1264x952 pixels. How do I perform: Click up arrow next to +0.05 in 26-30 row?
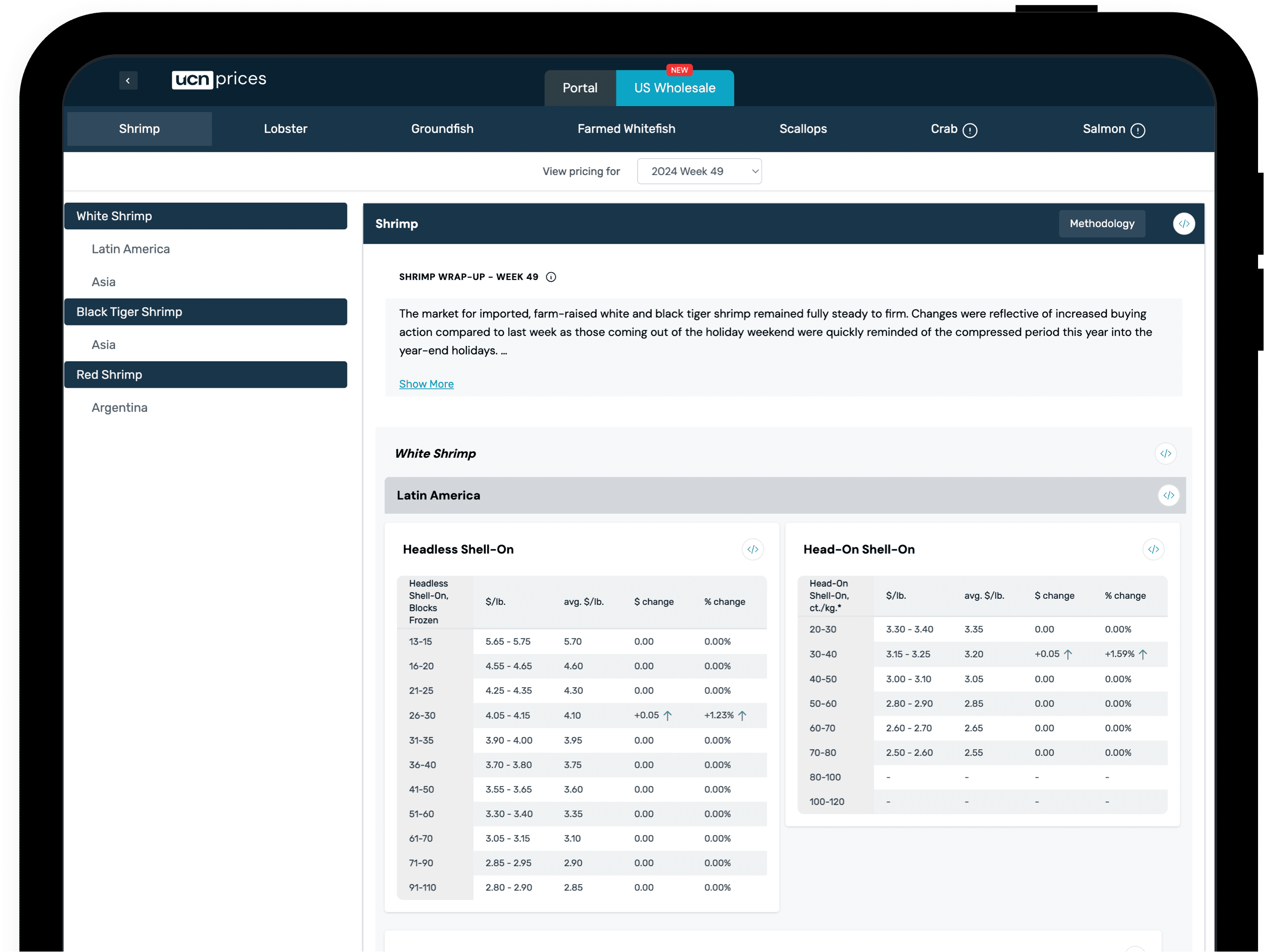click(x=667, y=715)
